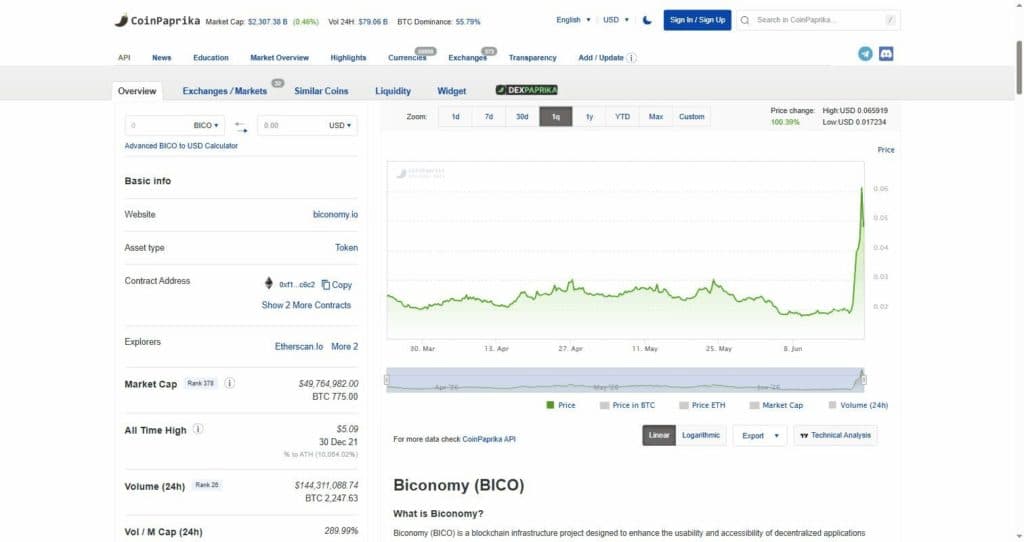Open Widget tab
Viewport: 1024px width, 542px height.
pyautogui.click(x=451, y=91)
